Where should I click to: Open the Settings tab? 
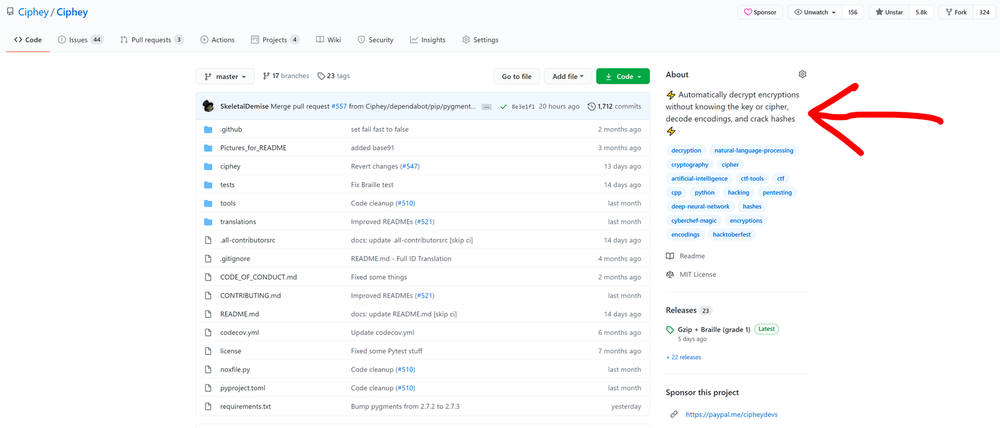click(x=480, y=40)
